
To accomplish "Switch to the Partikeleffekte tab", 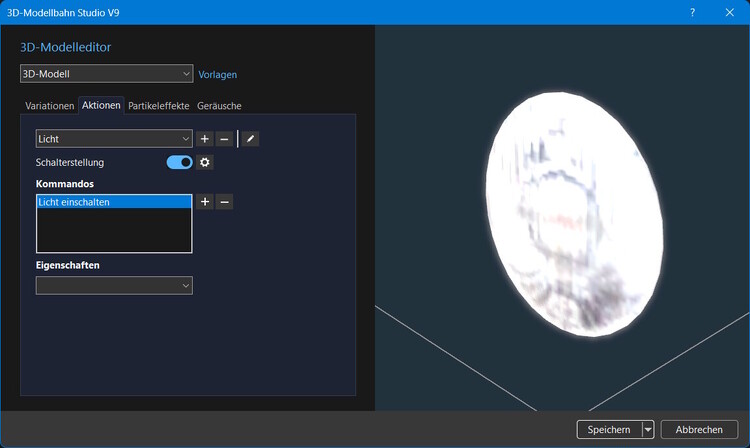I will (x=159, y=106).
